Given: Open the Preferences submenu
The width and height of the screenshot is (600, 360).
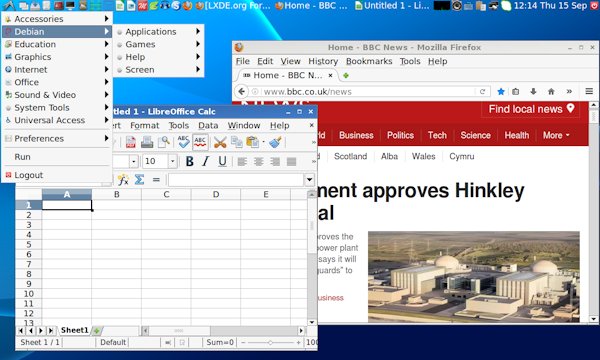Looking at the screenshot, I should coord(57,138).
